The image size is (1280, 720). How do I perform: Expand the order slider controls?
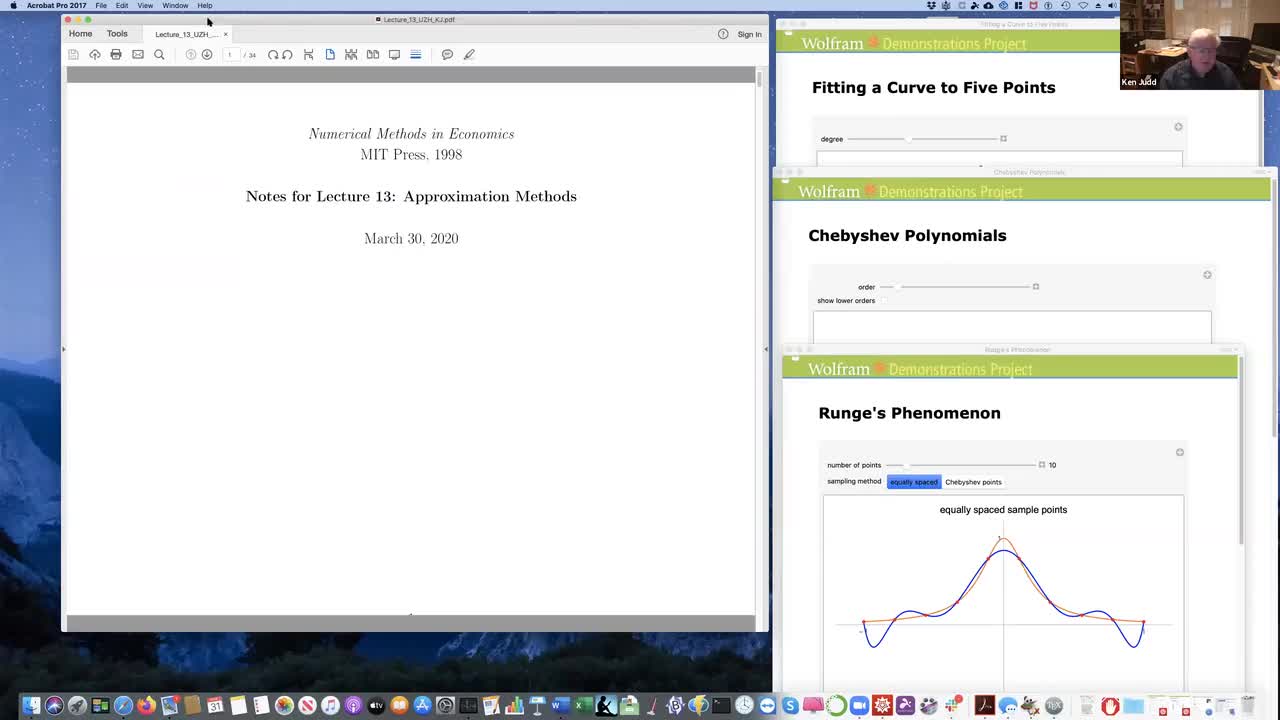tap(1036, 287)
